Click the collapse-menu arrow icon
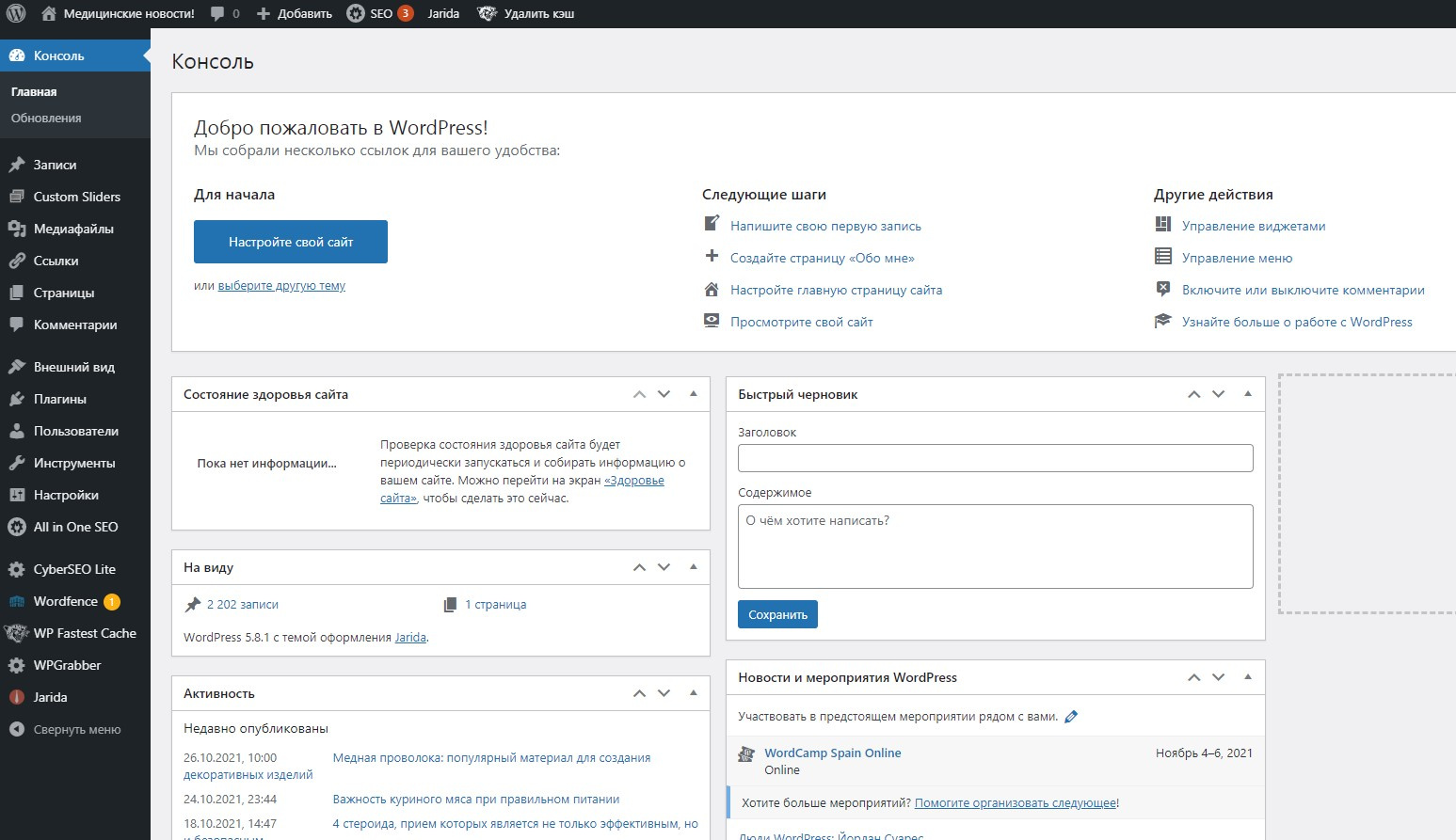Image resolution: width=1456 pixels, height=840 pixels. tap(17, 729)
